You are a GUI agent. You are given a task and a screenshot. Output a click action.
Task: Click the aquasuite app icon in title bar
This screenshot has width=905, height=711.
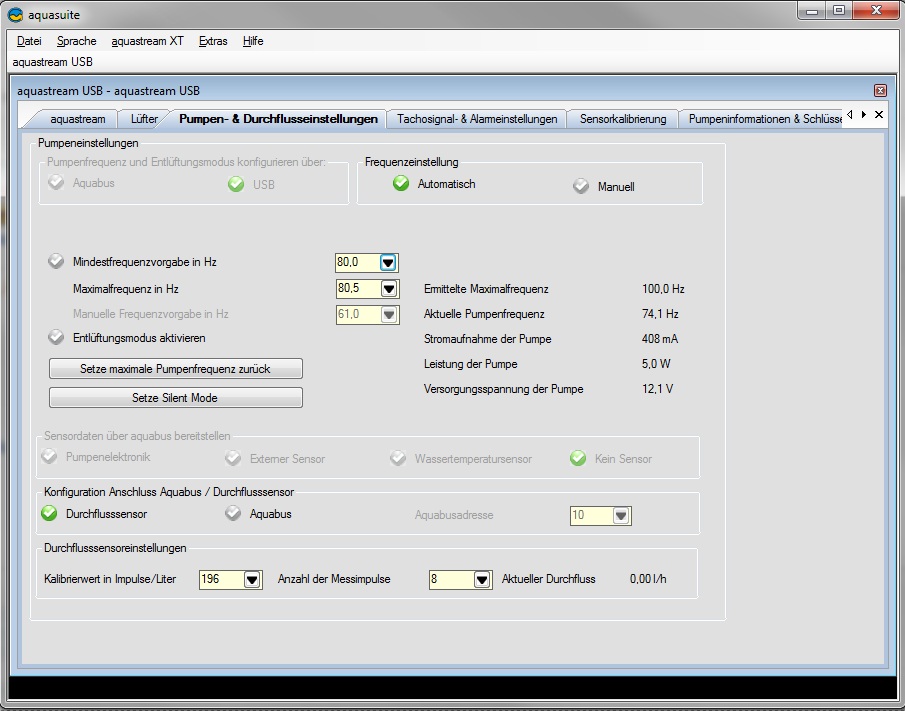15,15
